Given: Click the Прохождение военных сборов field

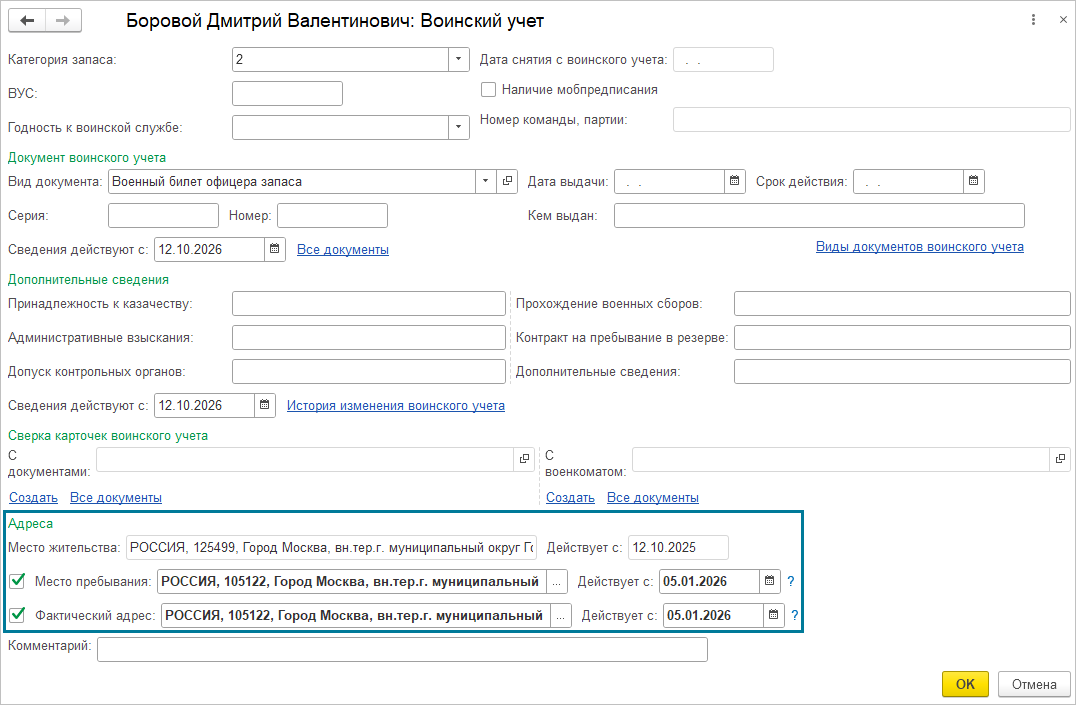Looking at the screenshot, I should [x=902, y=303].
